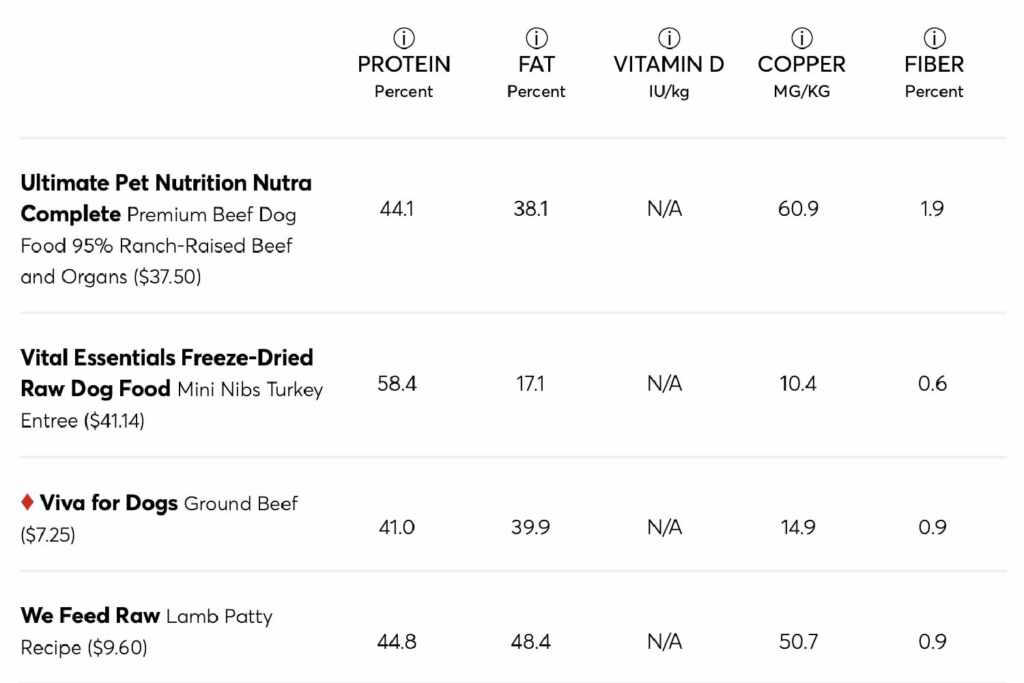Click the red diamond beside Viva for Dogs

pyautogui.click(x=27, y=502)
